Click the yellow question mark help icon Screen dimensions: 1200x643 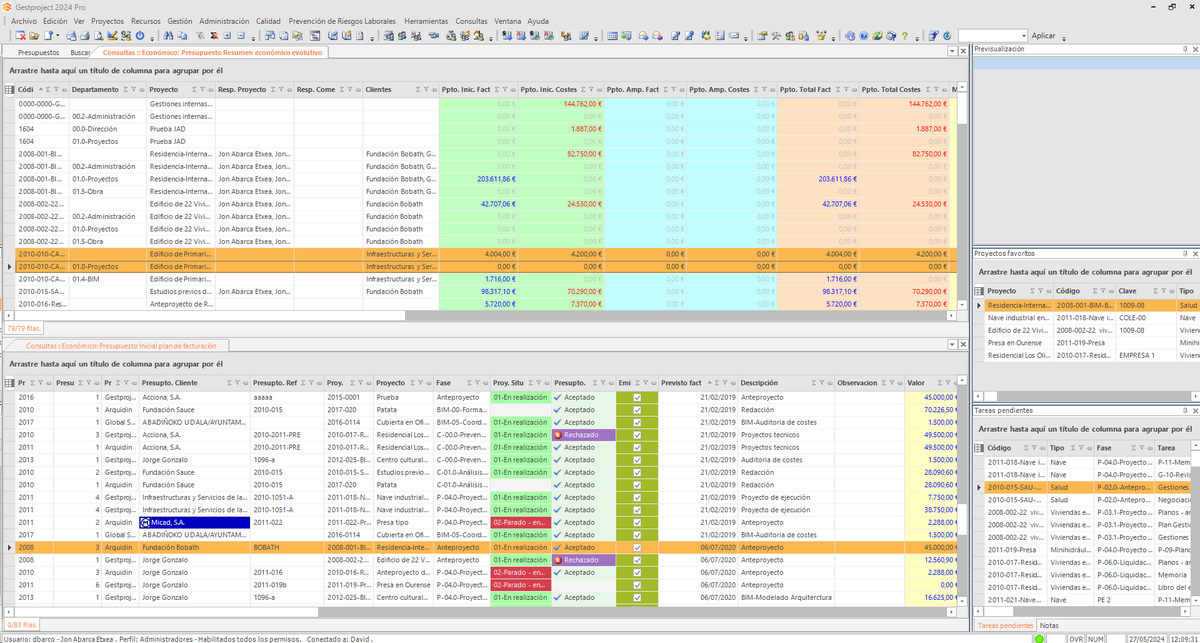[x=904, y=36]
